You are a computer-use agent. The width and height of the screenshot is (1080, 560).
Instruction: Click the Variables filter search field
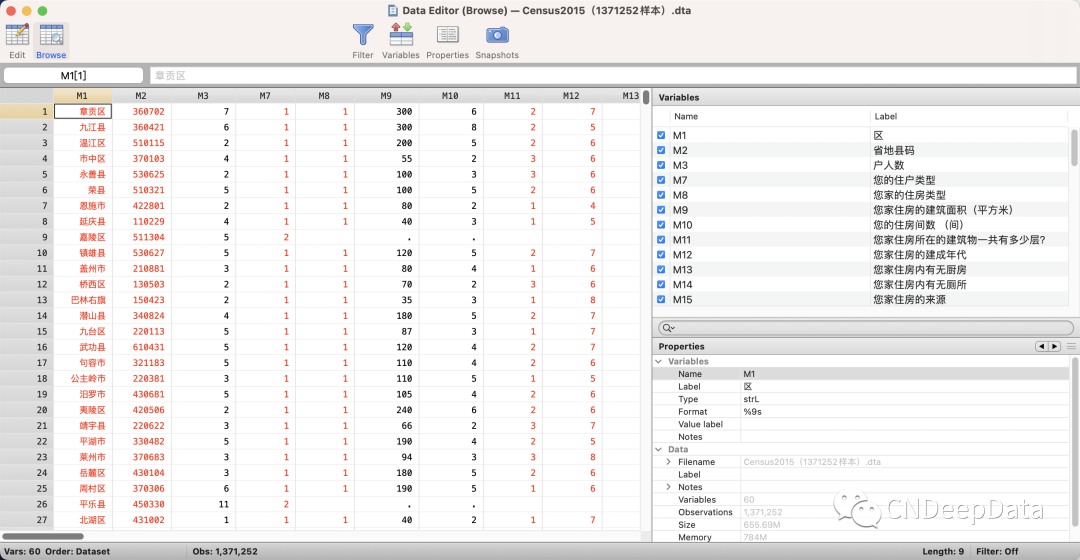(x=866, y=328)
